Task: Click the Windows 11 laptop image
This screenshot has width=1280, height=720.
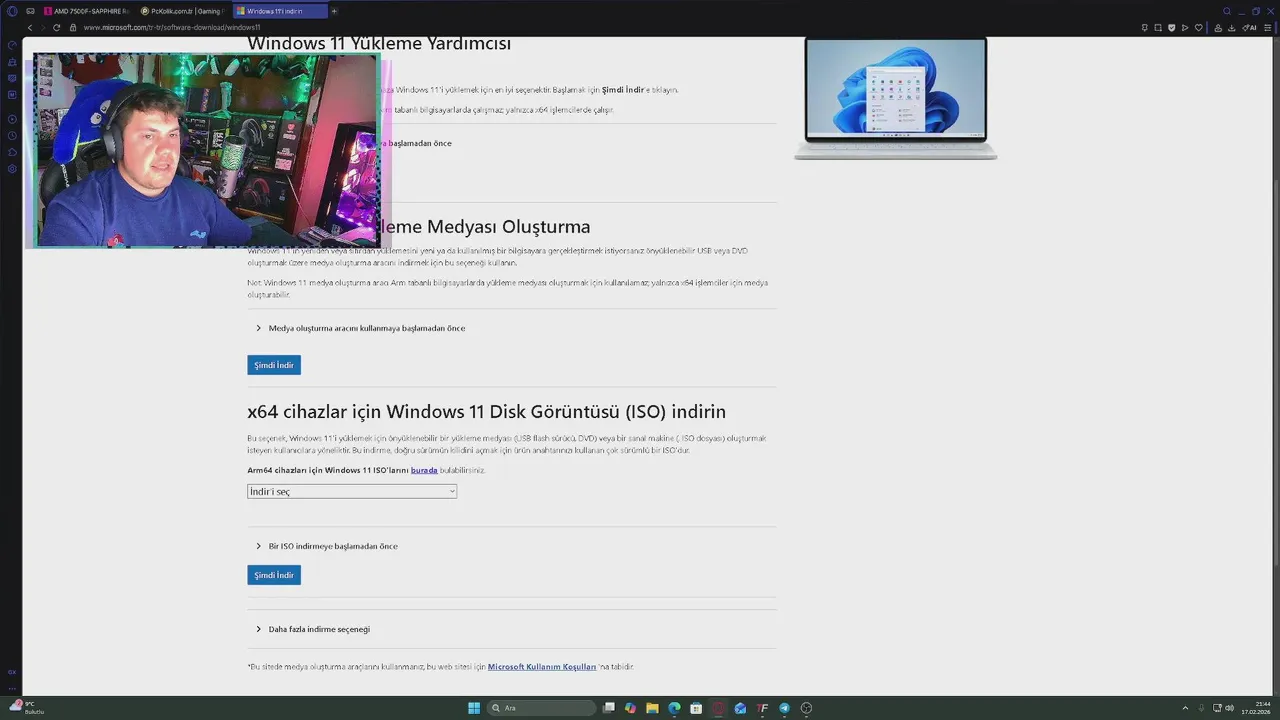Action: pos(896,98)
